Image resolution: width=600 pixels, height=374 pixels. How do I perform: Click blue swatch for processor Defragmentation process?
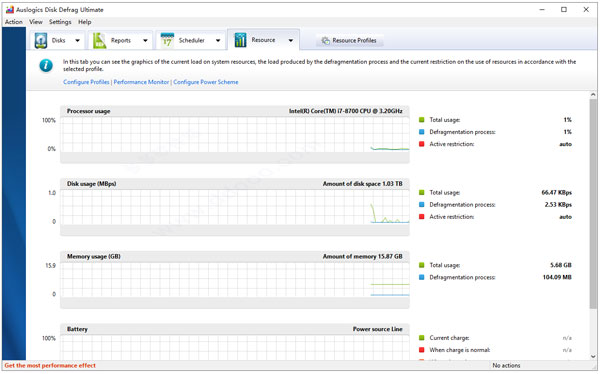pyautogui.click(x=422, y=132)
